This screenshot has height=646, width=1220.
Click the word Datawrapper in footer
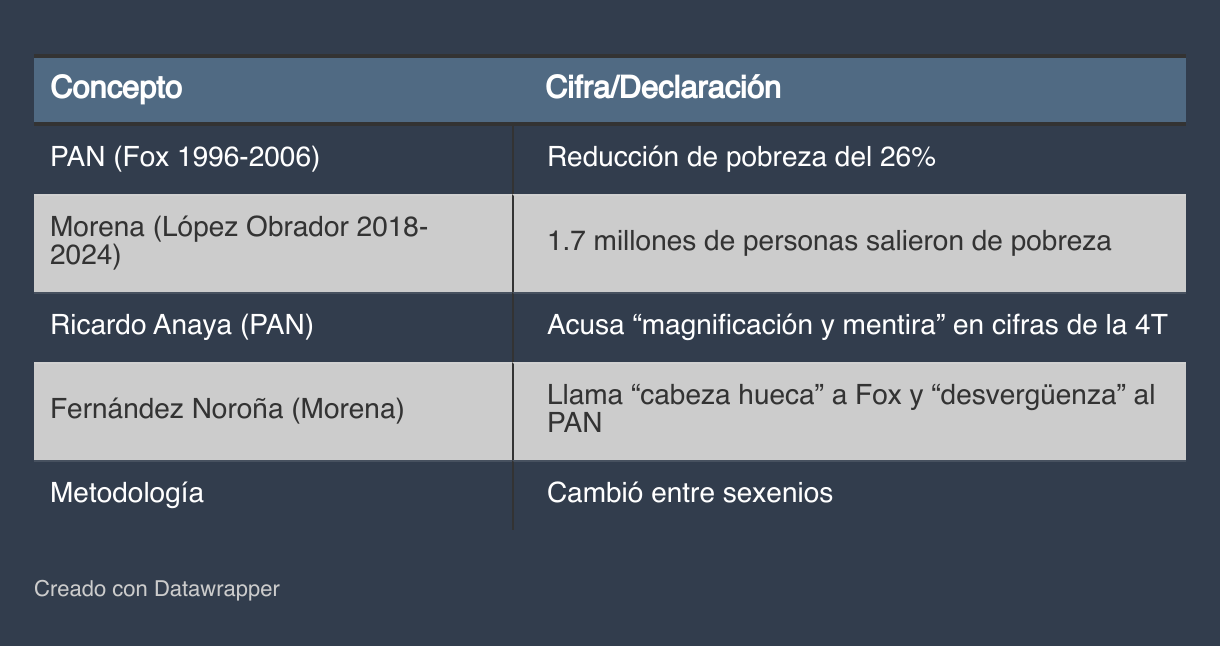point(217,589)
